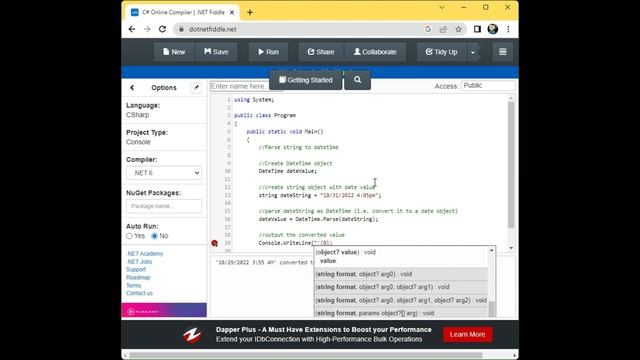Open the Chrome profile avatar
The image size is (640, 360).
point(493,29)
